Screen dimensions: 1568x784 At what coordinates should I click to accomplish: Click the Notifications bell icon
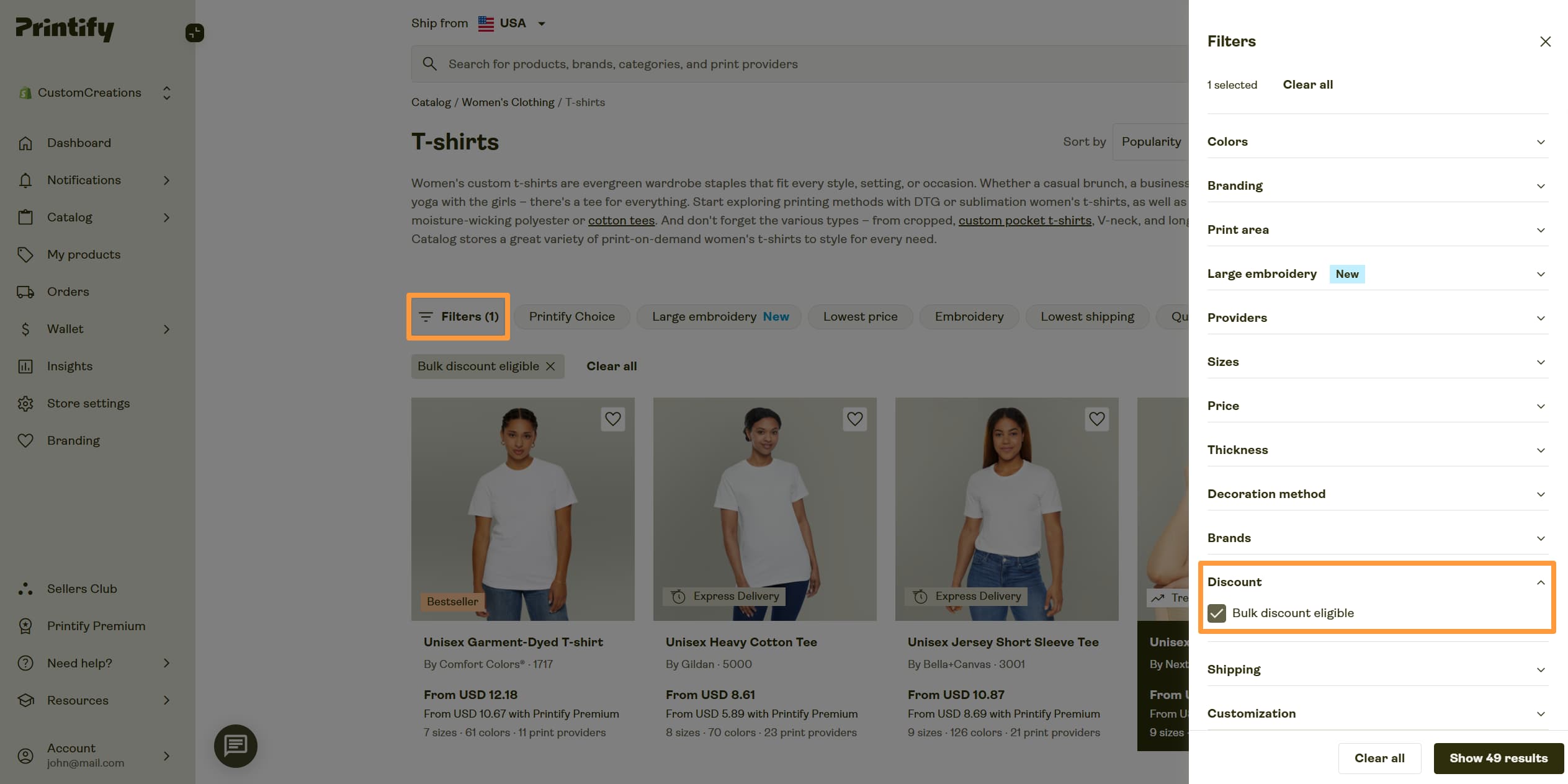pyautogui.click(x=25, y=180)
